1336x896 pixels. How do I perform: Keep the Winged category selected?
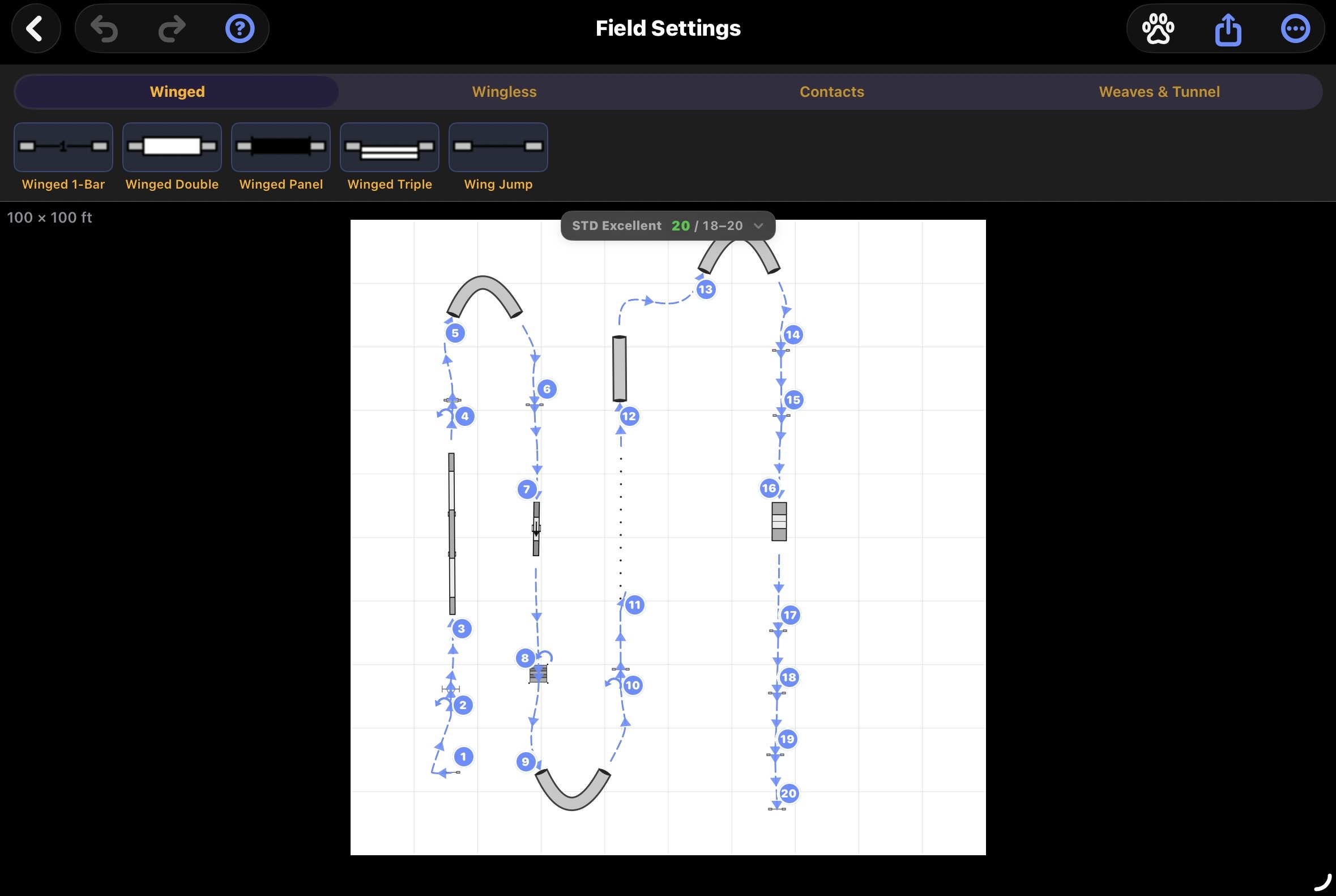pyautogui.click(x=177, y=91)
